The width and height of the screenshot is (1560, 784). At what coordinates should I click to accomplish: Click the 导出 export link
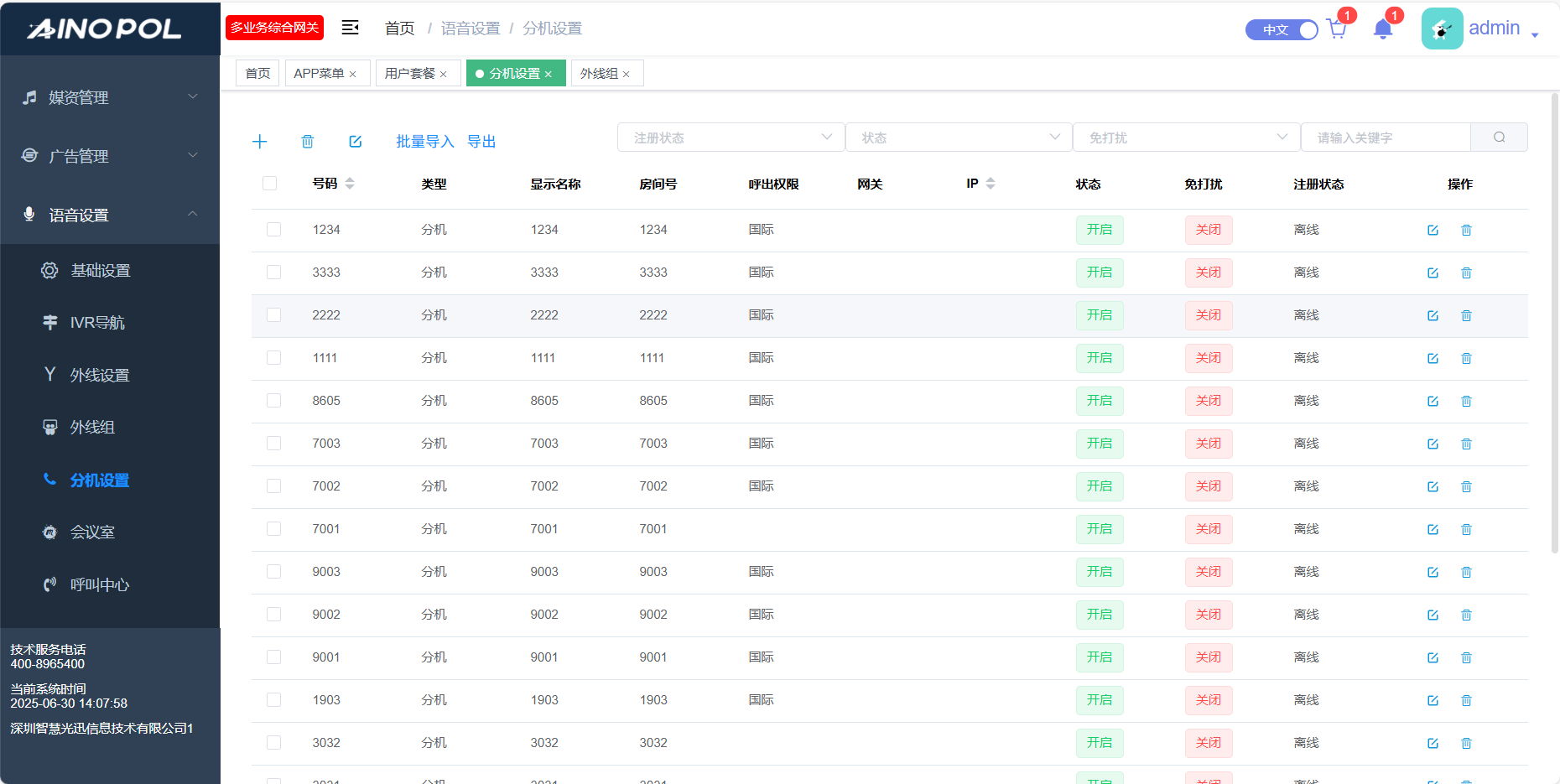point(481,142)
